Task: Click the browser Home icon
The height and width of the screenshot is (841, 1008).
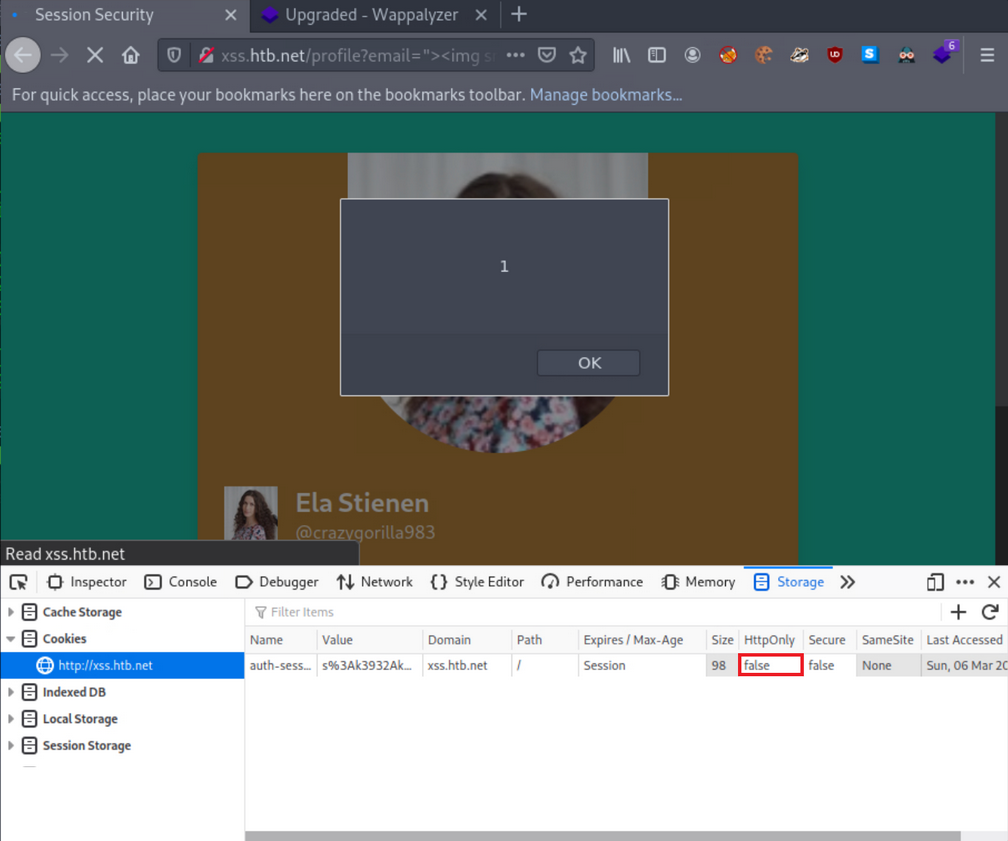Action: [x=131, y=54]
